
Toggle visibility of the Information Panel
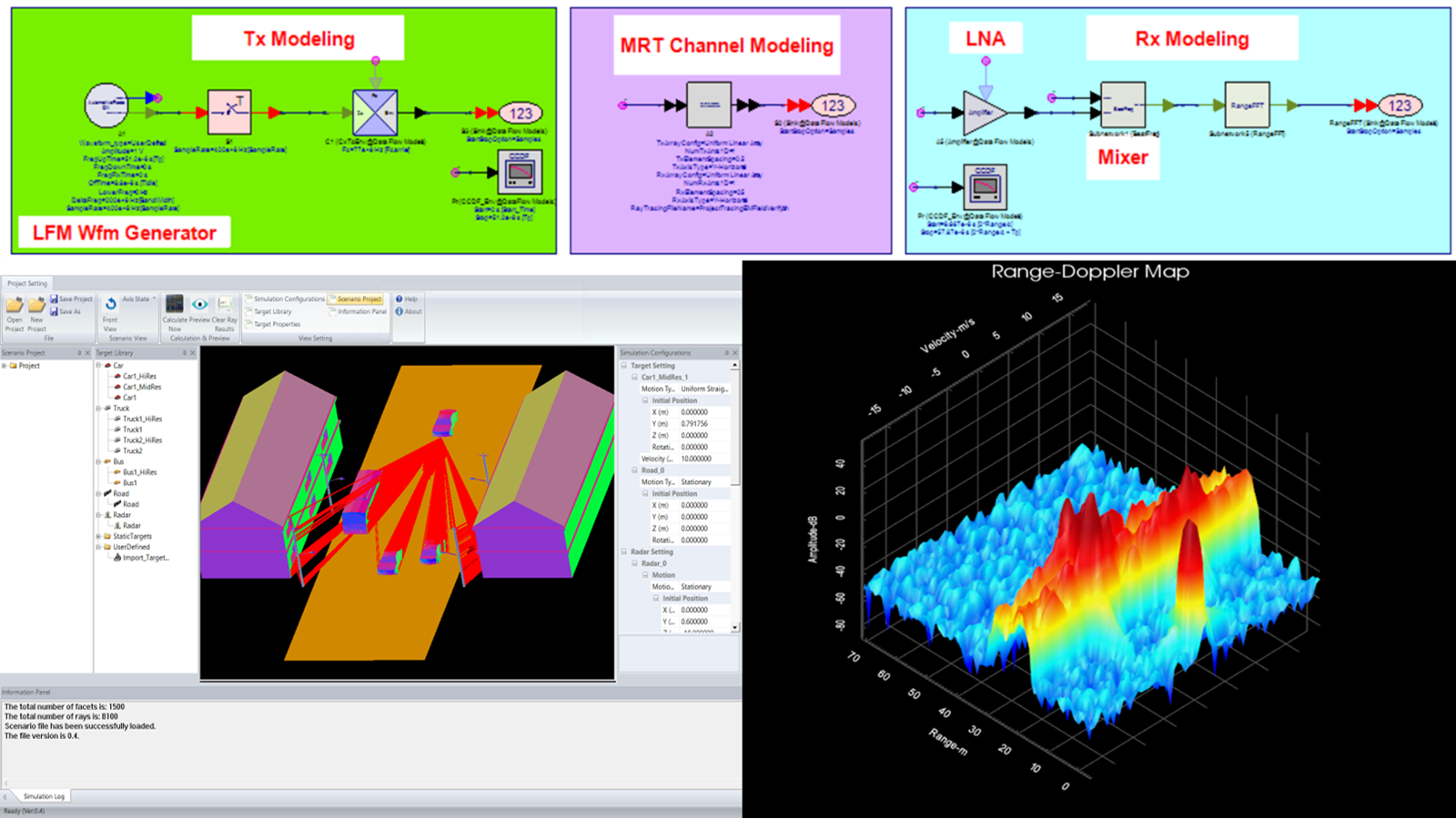(x=360, y=311)
